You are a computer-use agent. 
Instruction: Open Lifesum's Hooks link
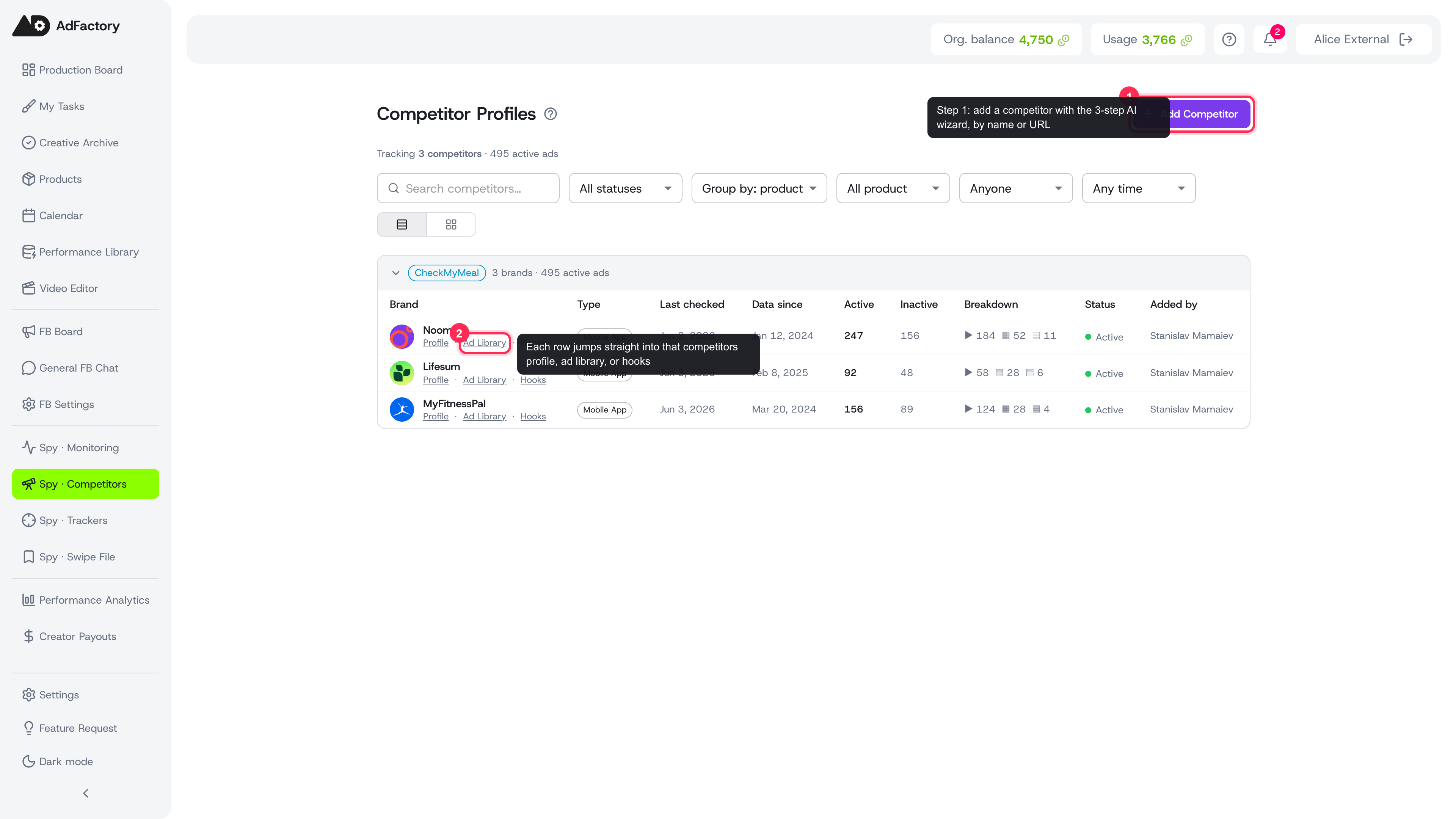click(533, 380)
